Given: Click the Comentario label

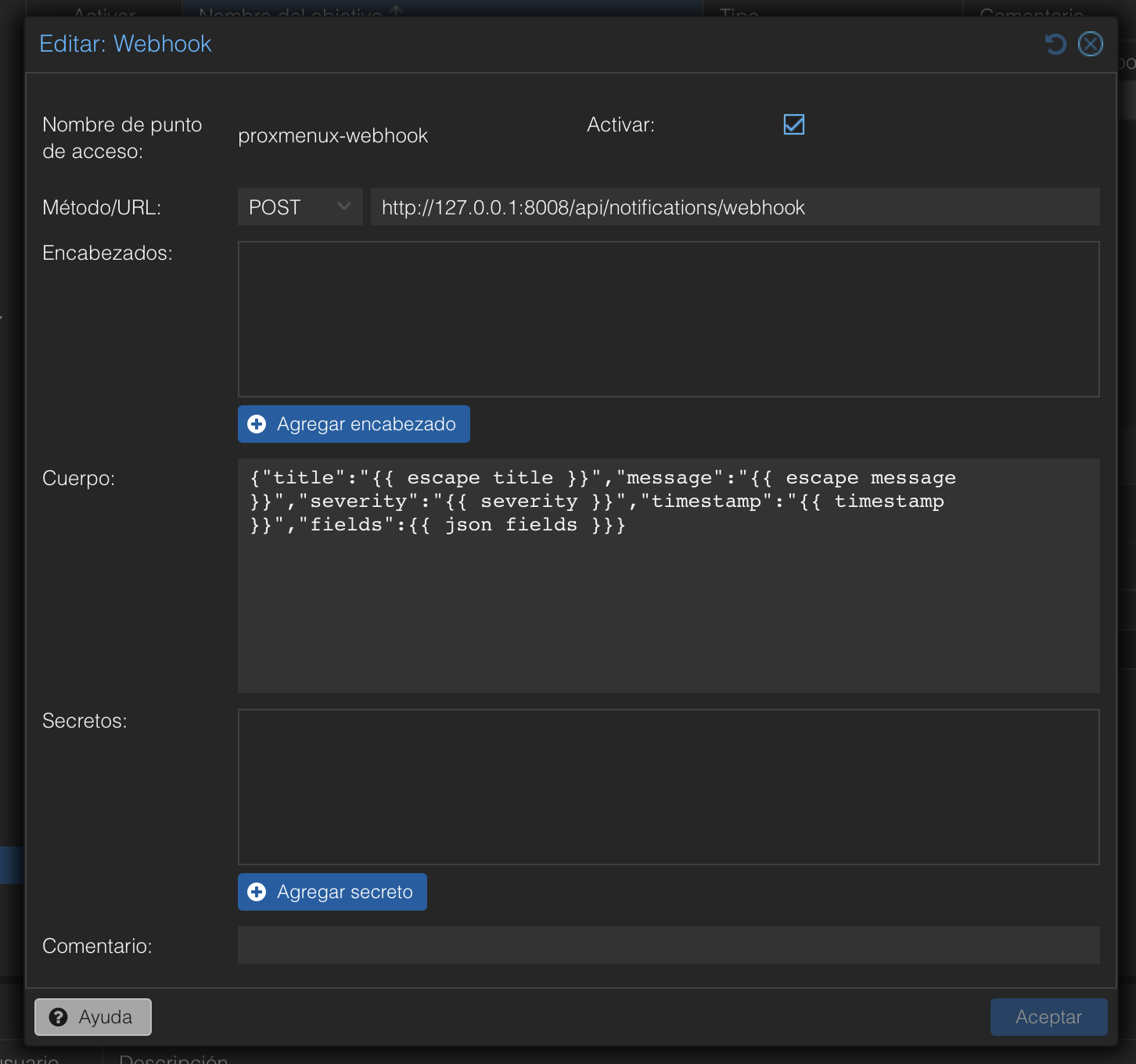Looking at the screenshot, I should 97,946.
